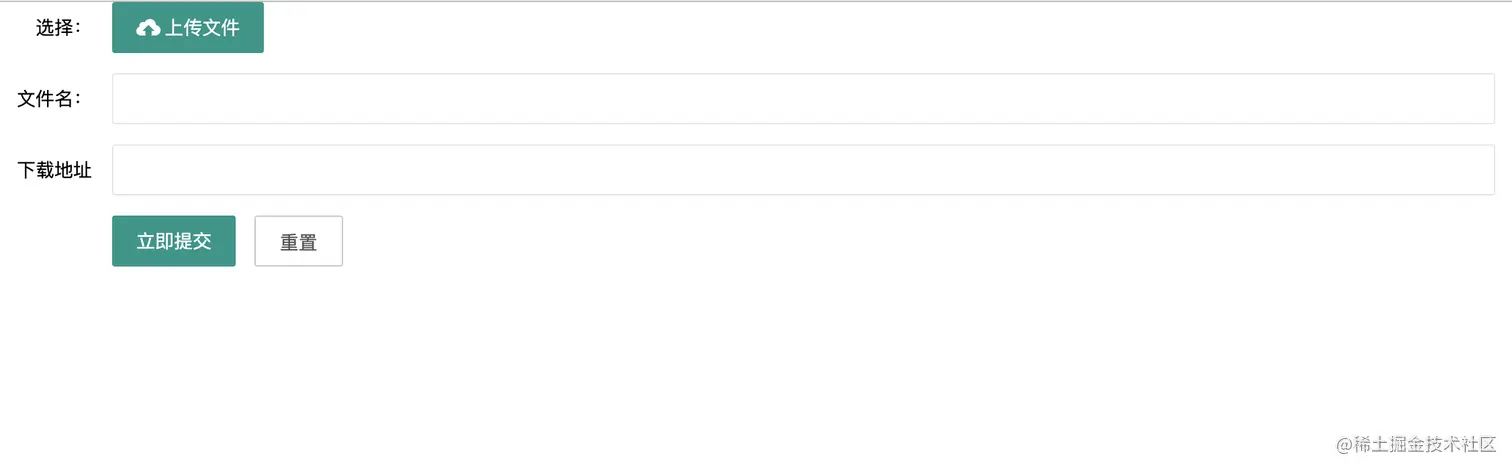Screen dimensions: 1512x470
Task: Click the cloud upload icon
Action: click(x=148, y=28)
